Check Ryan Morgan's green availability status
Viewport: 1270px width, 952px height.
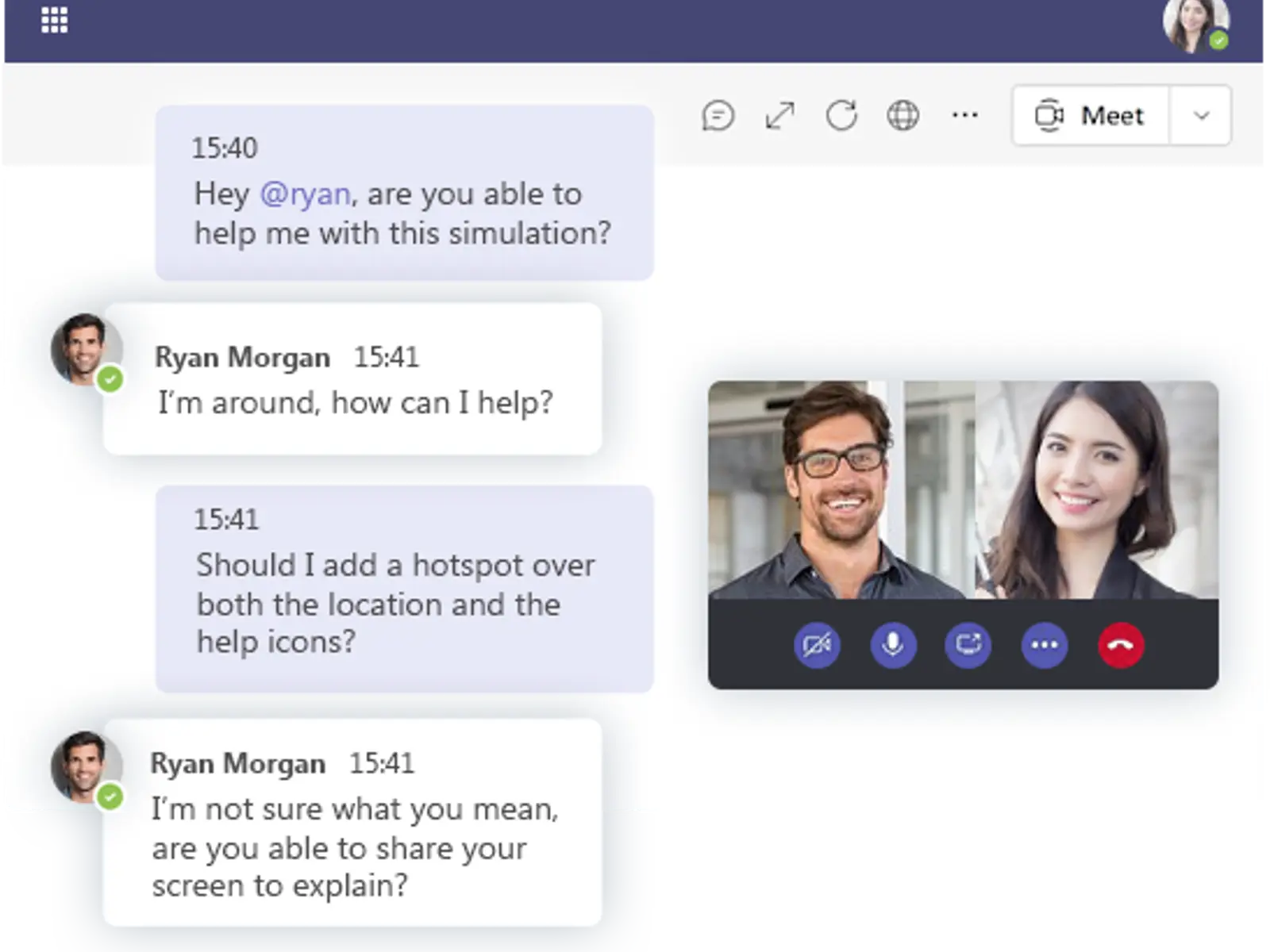[x=111, y=380]
